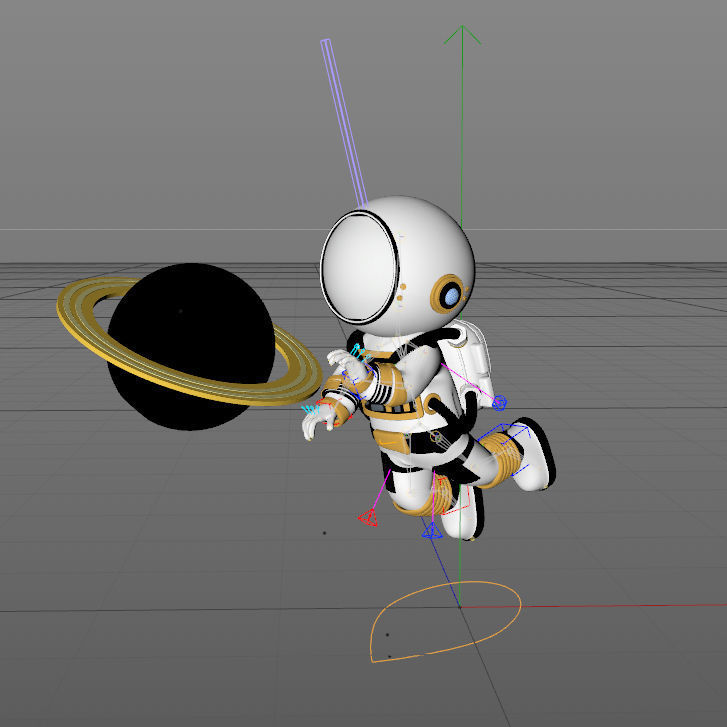The width and height of the screenshot is (727, 727).
Task: Click the green Y-axis arrow tip
Action: point(462,34)
